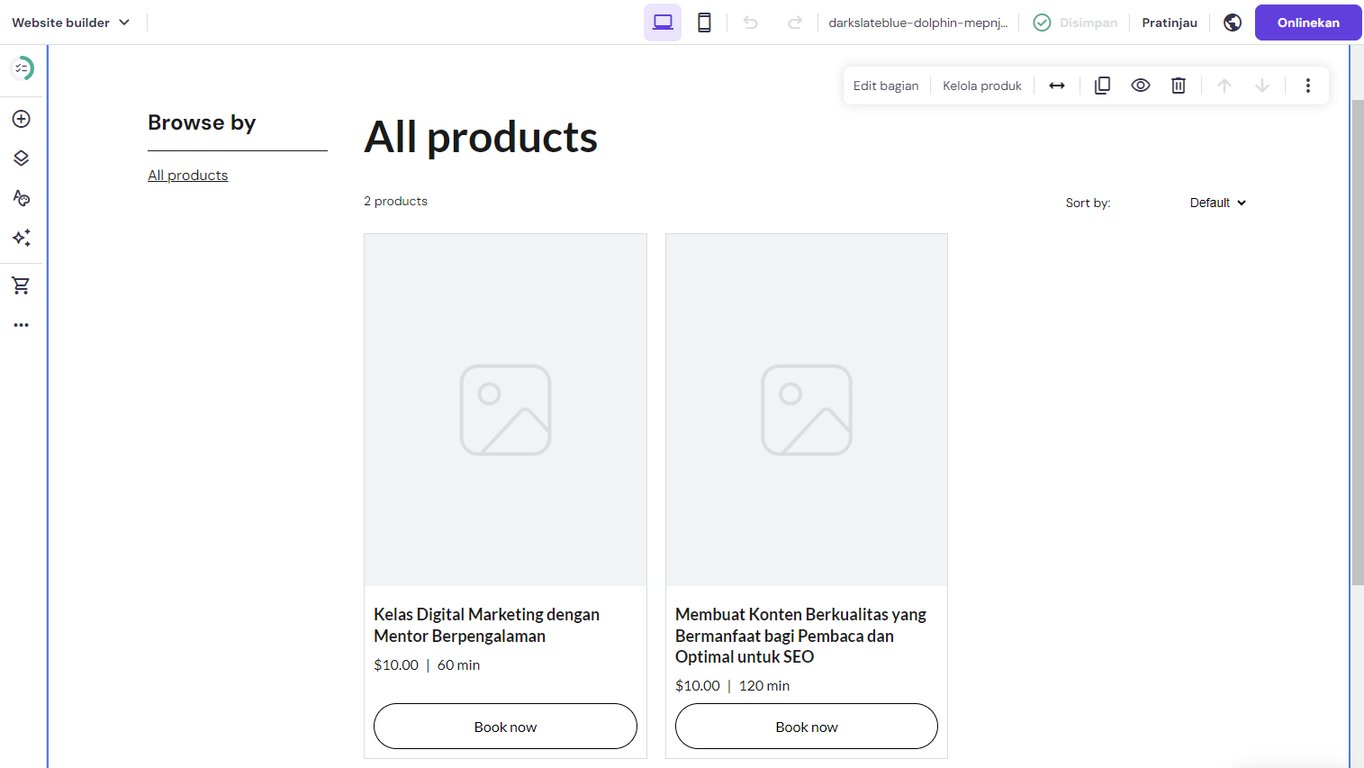This screenshot has width=1364, height=768.
Task: Open the Sort by Default dropdown
Action: coord(1217,202)
